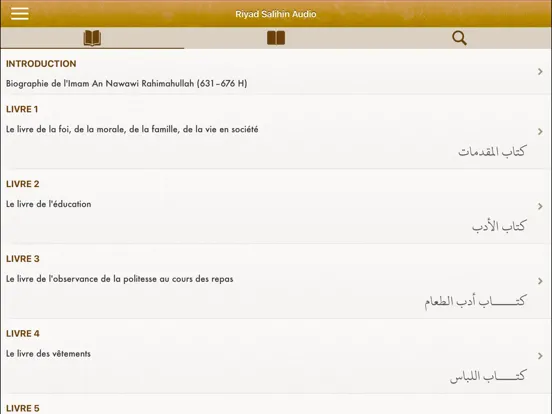Viewport: 552px width, 414px height.
Task: Open Le livre de l'observance de la politesse
Action: click(x=120, y=279)
